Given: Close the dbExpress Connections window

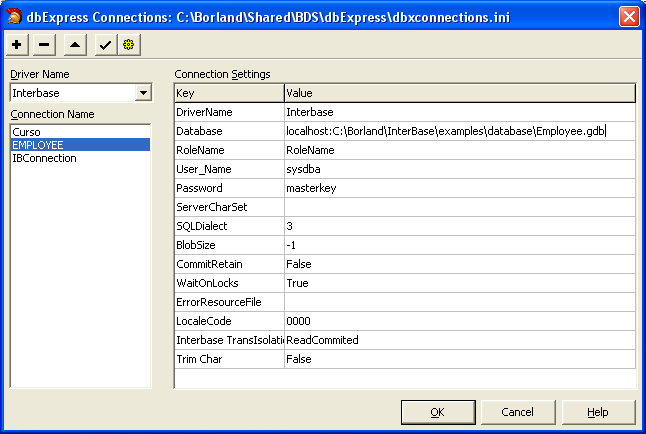Looking at the screenshot, I should (x=628, y=16).
